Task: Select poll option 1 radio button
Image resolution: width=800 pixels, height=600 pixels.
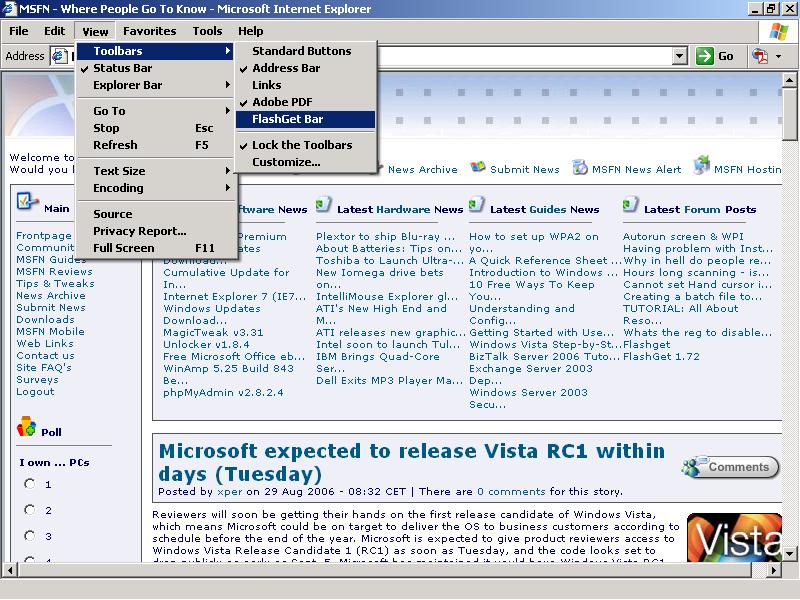Action: (30, 484)
